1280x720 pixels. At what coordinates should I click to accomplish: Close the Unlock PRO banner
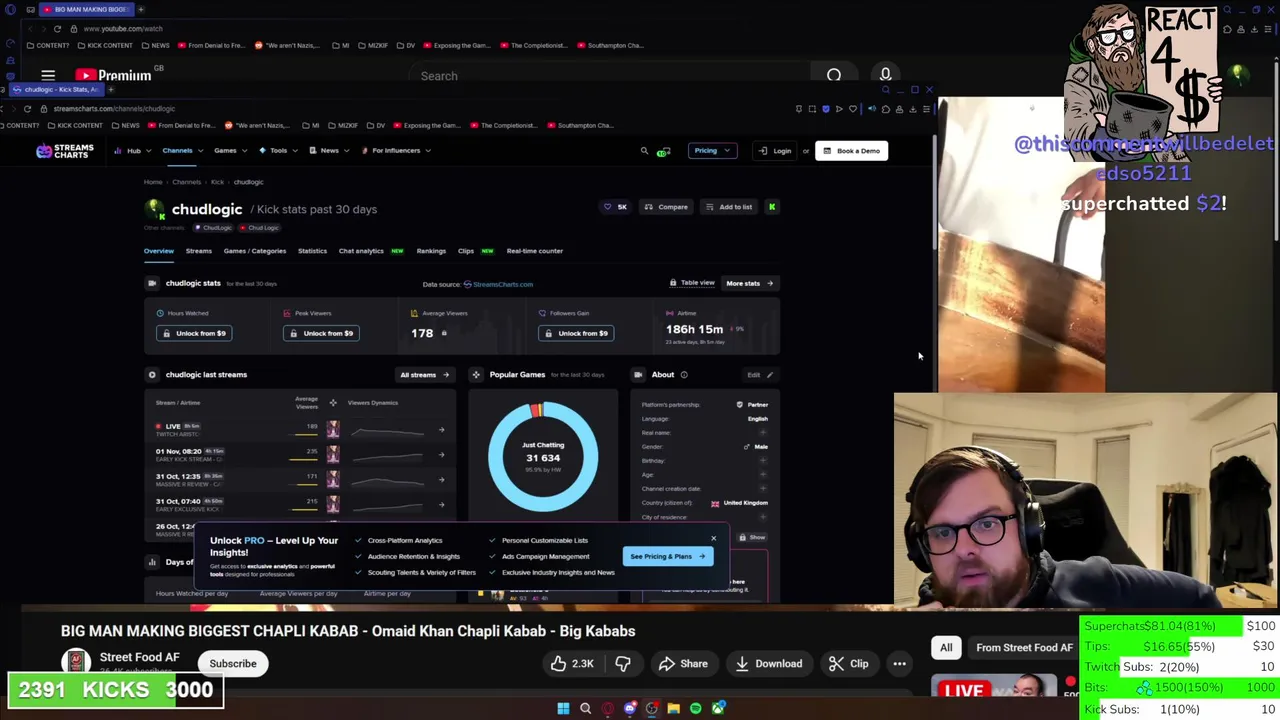coord(713,539)
